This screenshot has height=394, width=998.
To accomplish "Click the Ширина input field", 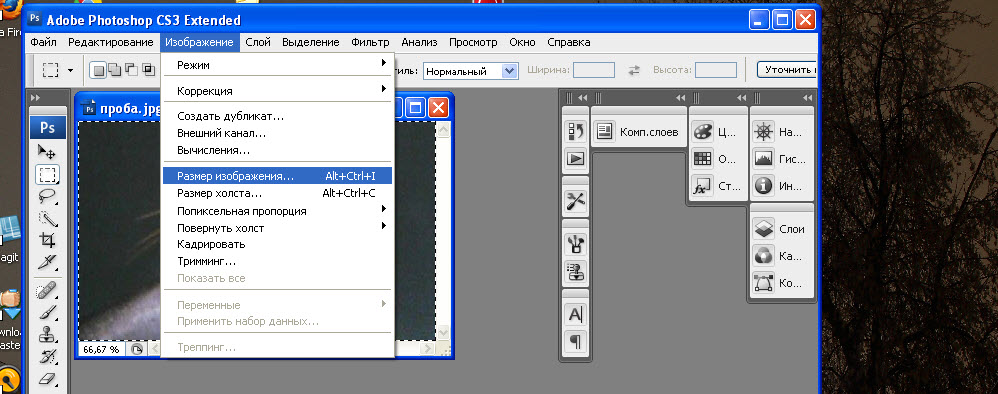I will pyautogui.click(x=594, y=70).
